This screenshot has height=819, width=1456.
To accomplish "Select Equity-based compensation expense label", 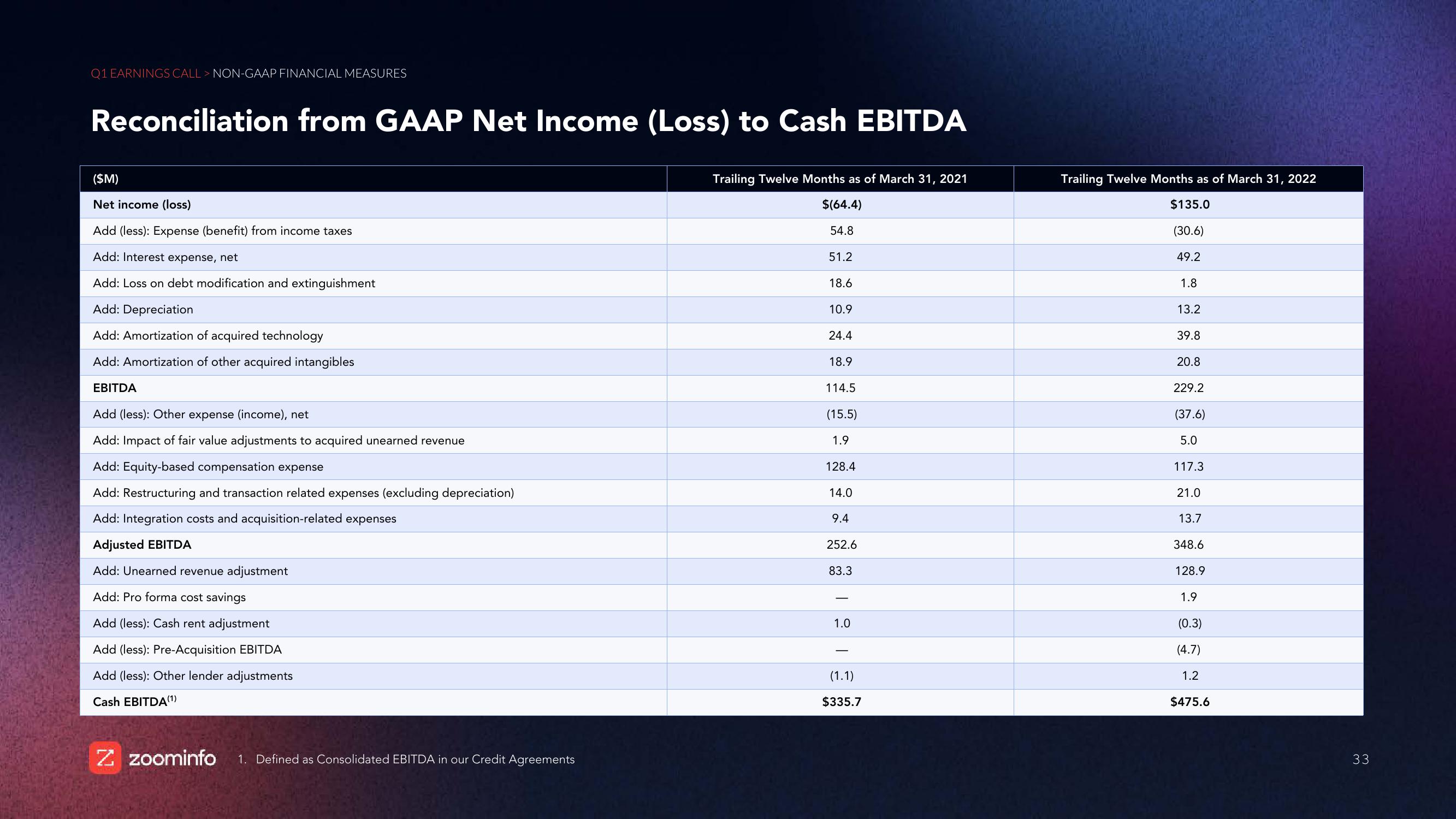I will 208,467.
